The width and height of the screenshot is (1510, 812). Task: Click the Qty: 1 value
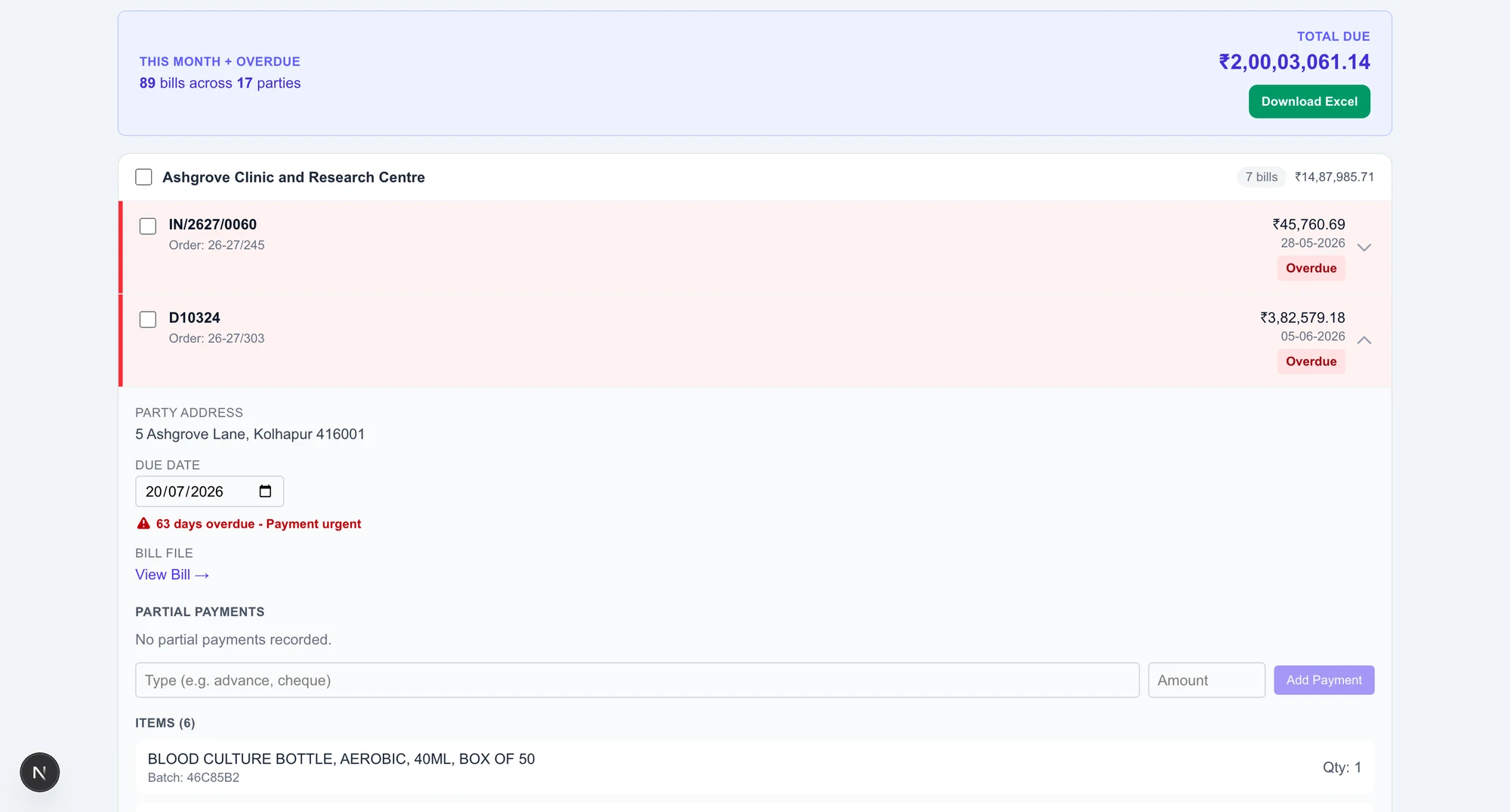coord(1342,767)
